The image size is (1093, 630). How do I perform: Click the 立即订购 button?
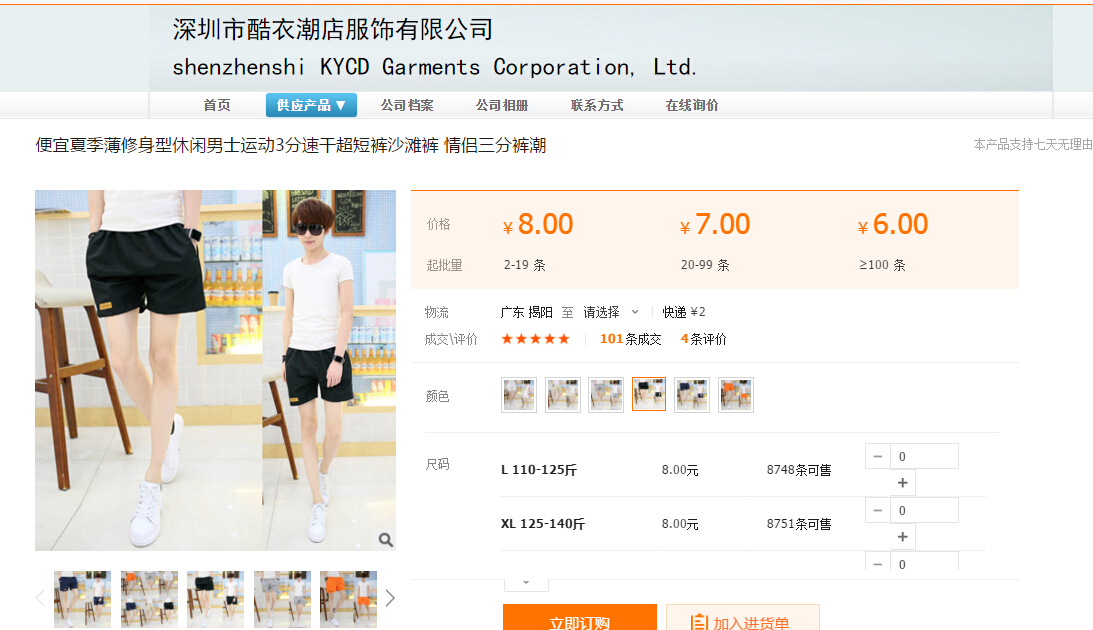coord(579,619)
